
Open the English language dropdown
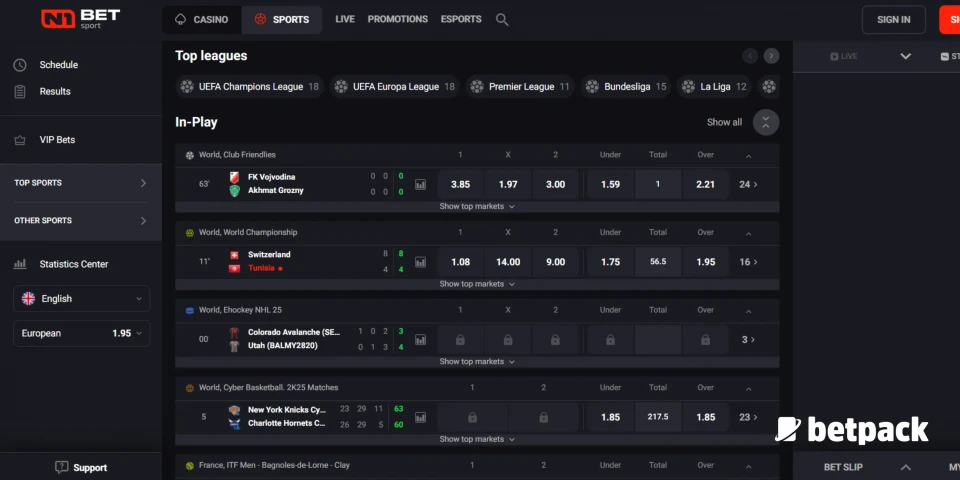pyautogui.click(x=81, y=299)
